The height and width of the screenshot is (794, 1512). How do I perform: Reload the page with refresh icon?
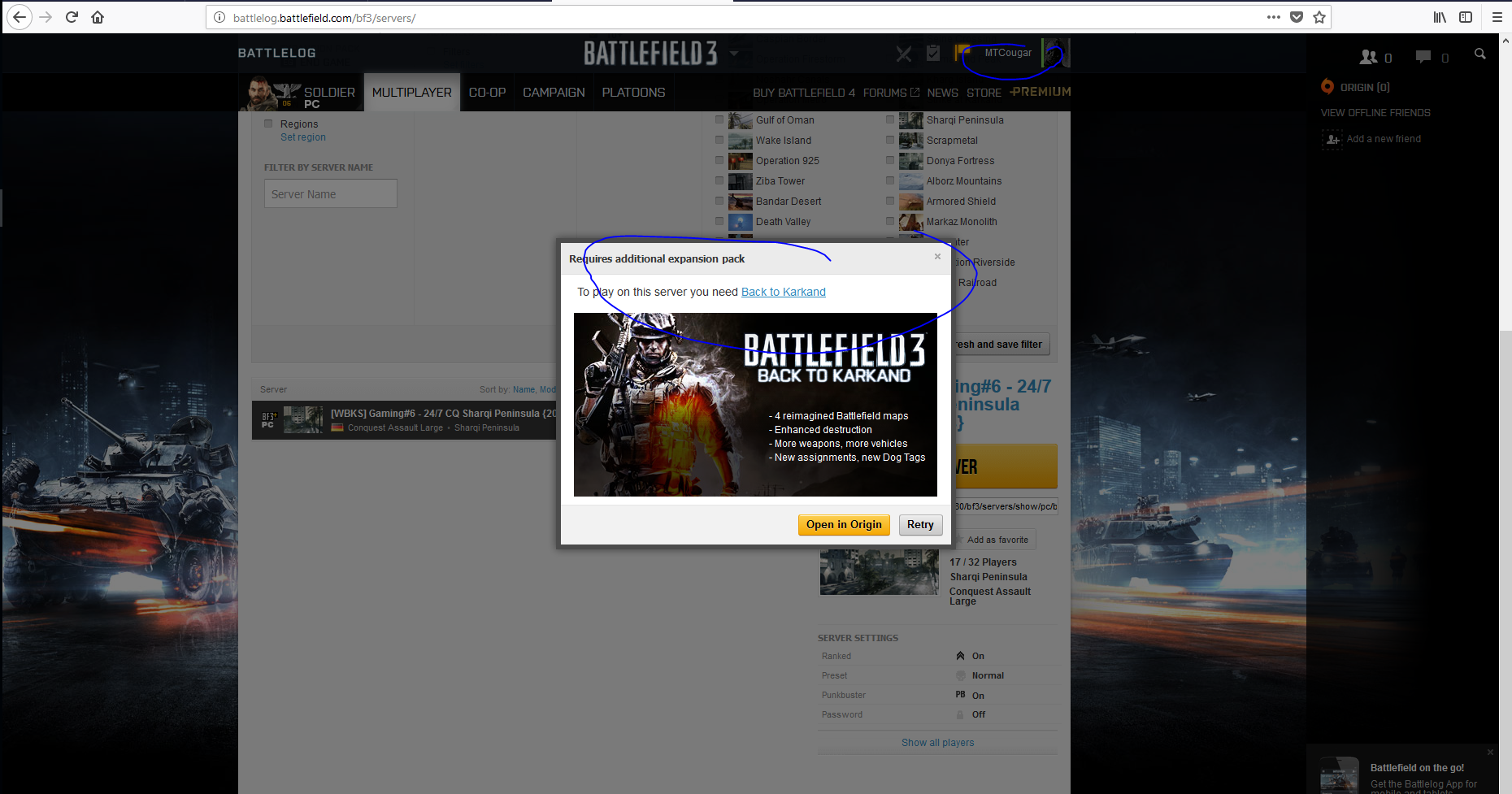pos(72,17)
